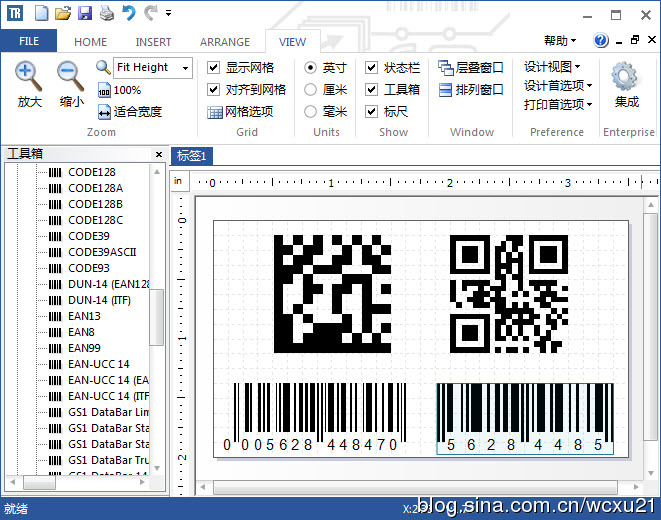Select the 标签1 document tab
The image size is (661, 520).
pos(192,156)
